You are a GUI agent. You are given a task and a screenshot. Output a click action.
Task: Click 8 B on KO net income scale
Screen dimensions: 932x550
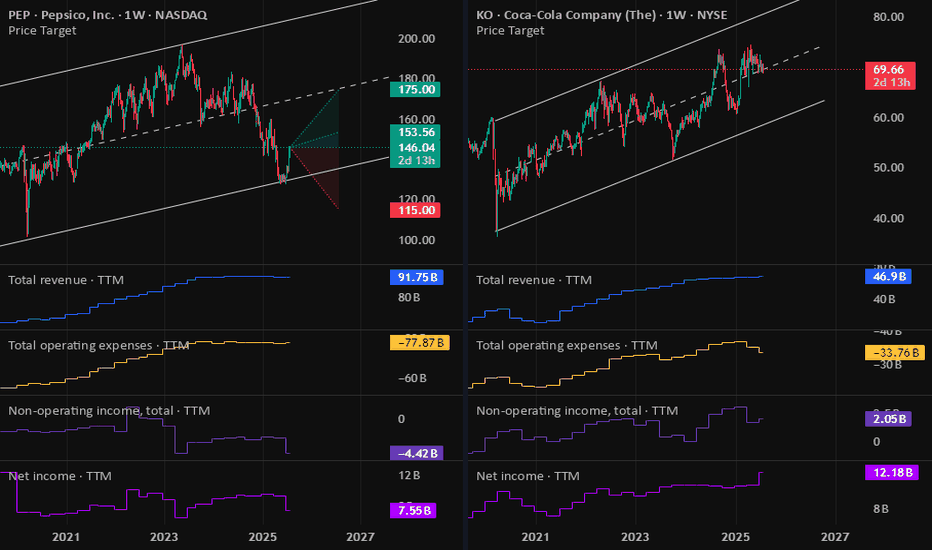(x=881, y=509)
